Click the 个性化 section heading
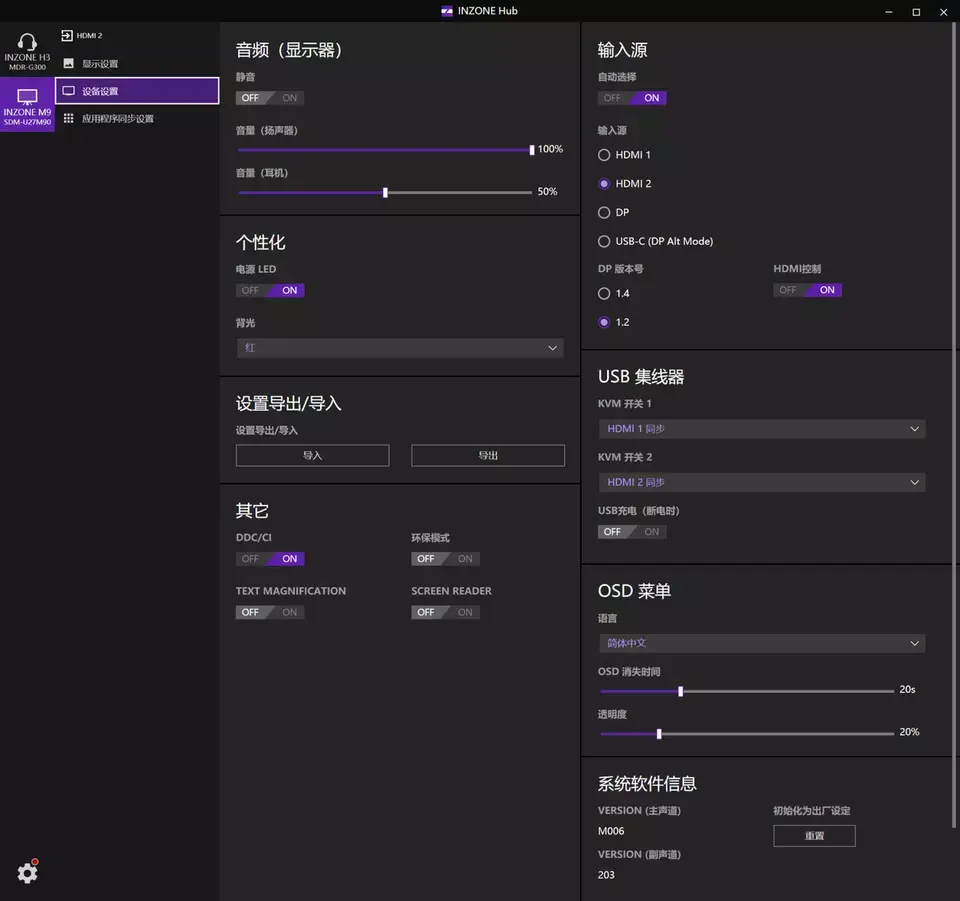This screenshot has height=901, width=960. 260,242
